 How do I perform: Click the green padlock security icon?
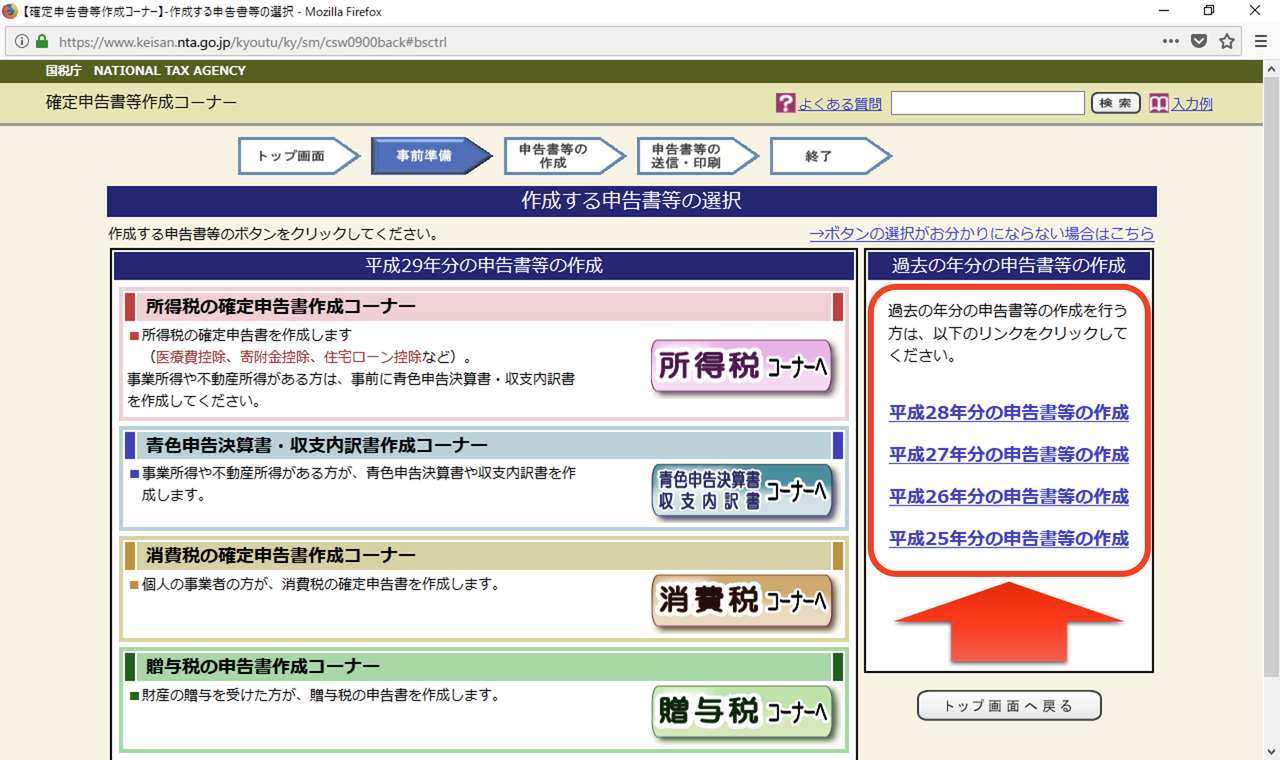tap(42, 42)
